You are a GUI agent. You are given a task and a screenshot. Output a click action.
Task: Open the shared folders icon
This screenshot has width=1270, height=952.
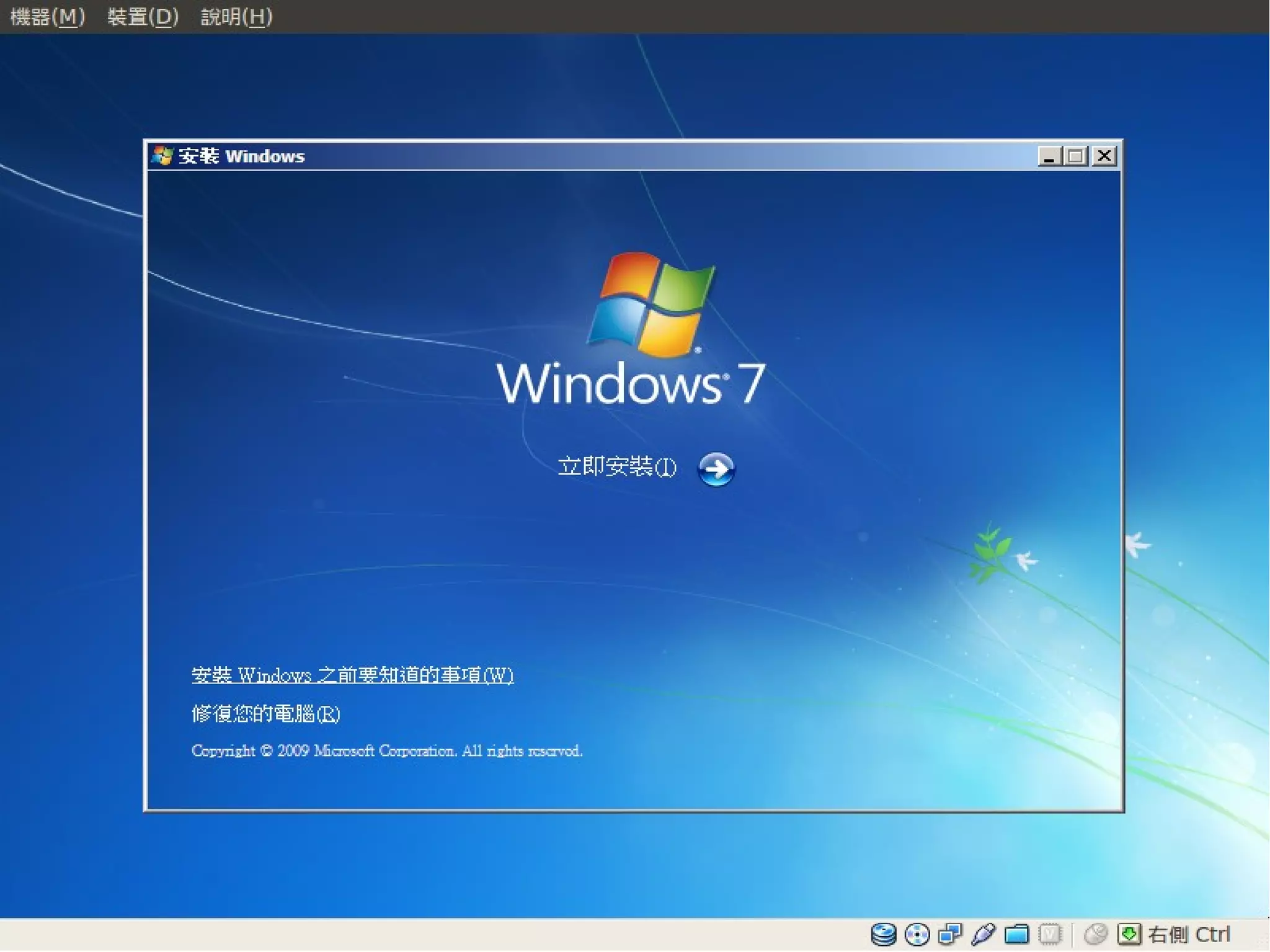[1016, 934]
